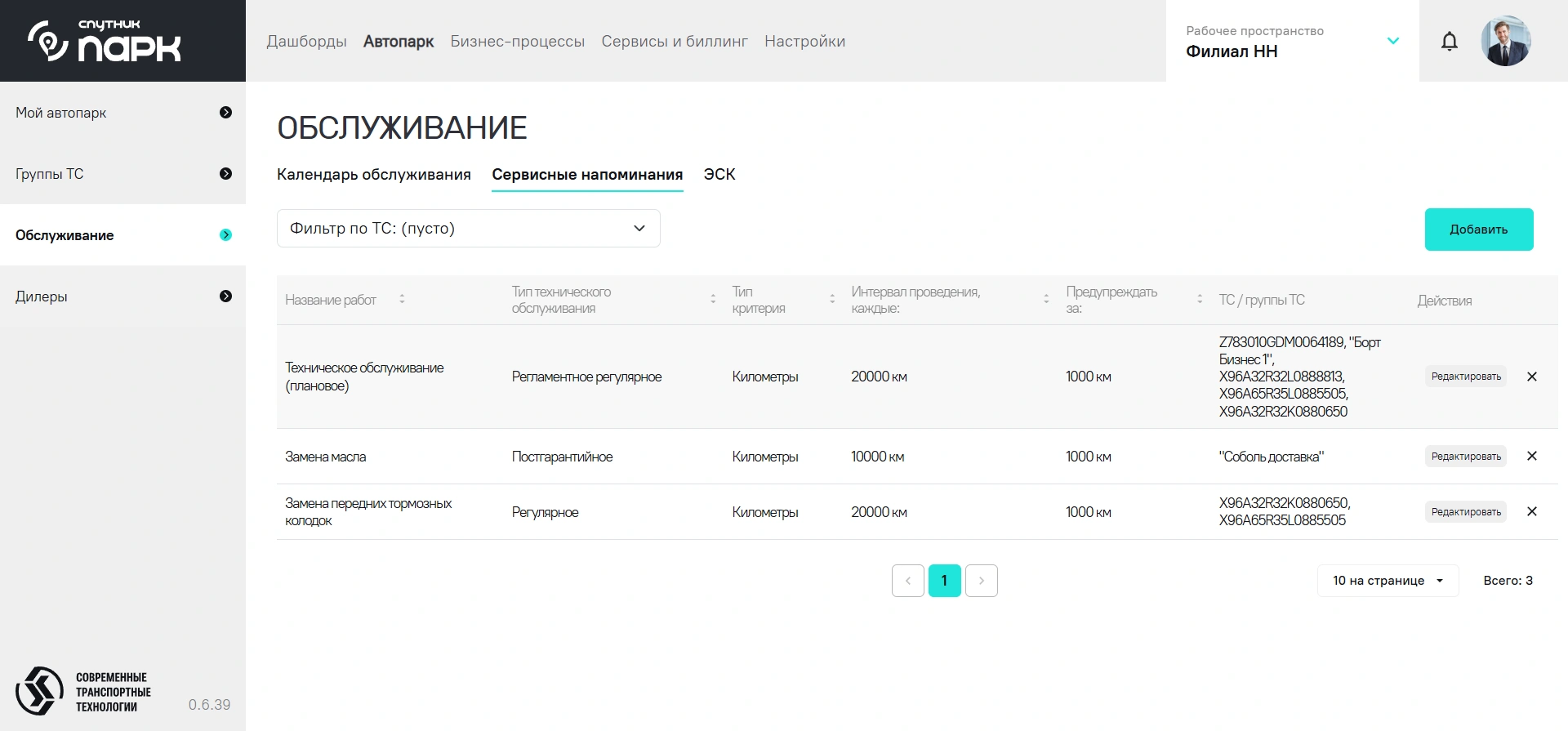Change the 10 на странице page size
The width and height of the screenshot is (1568, 731).
tap(1387, 581)
